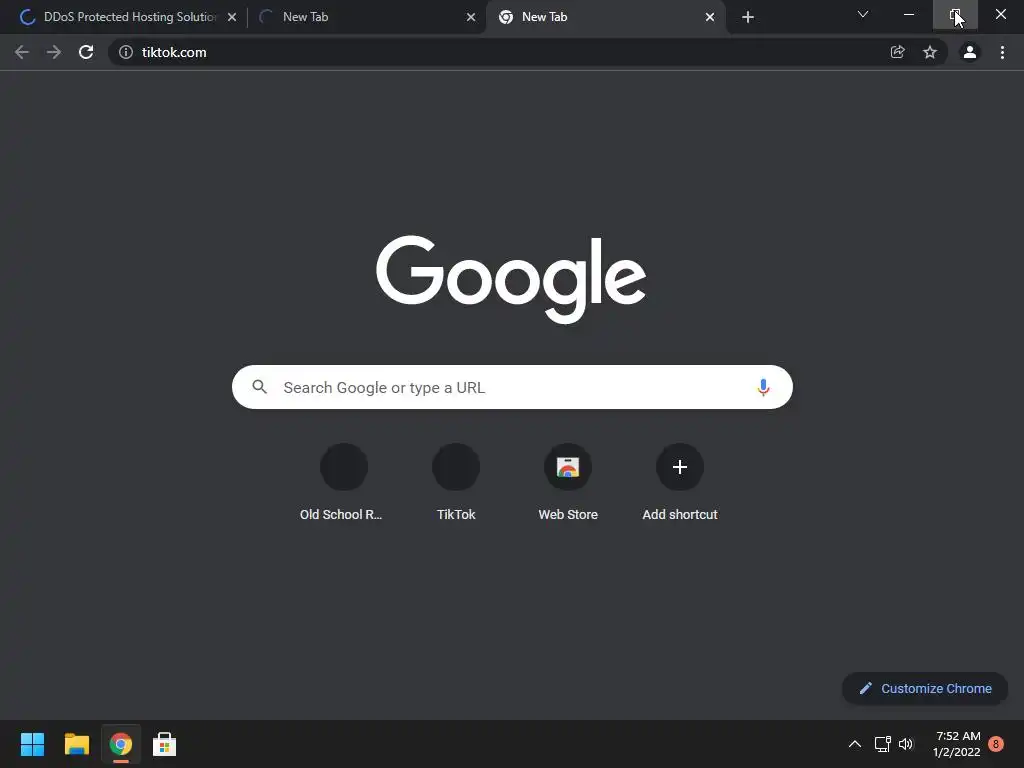This screenshot has height=768, width=1024.
Task: Expand the tab search chevron
Action: click(863, 14)
